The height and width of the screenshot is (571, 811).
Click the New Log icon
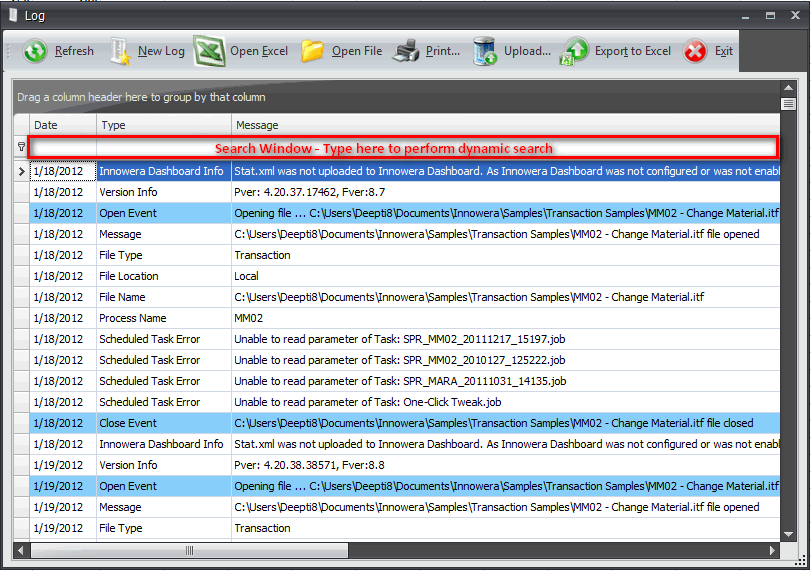[121, 51]
